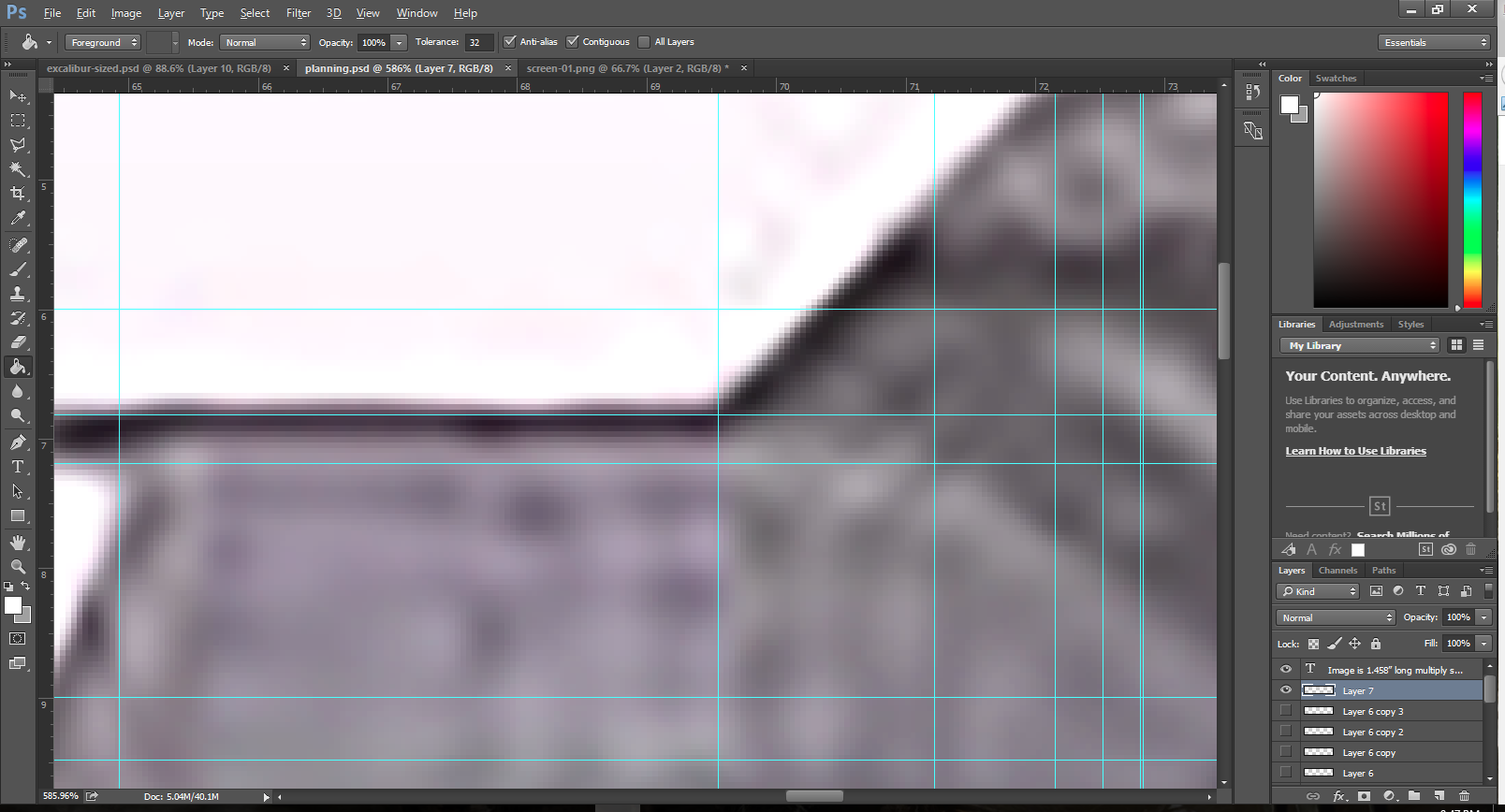1505x812 pixels.
Task: Pick the Horizontal Type tool
Action: coord(18,467)
